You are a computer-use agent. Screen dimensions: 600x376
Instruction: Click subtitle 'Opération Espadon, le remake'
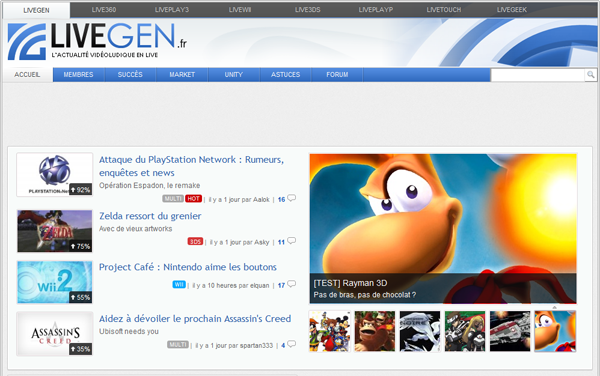click(x=150, y=186)
